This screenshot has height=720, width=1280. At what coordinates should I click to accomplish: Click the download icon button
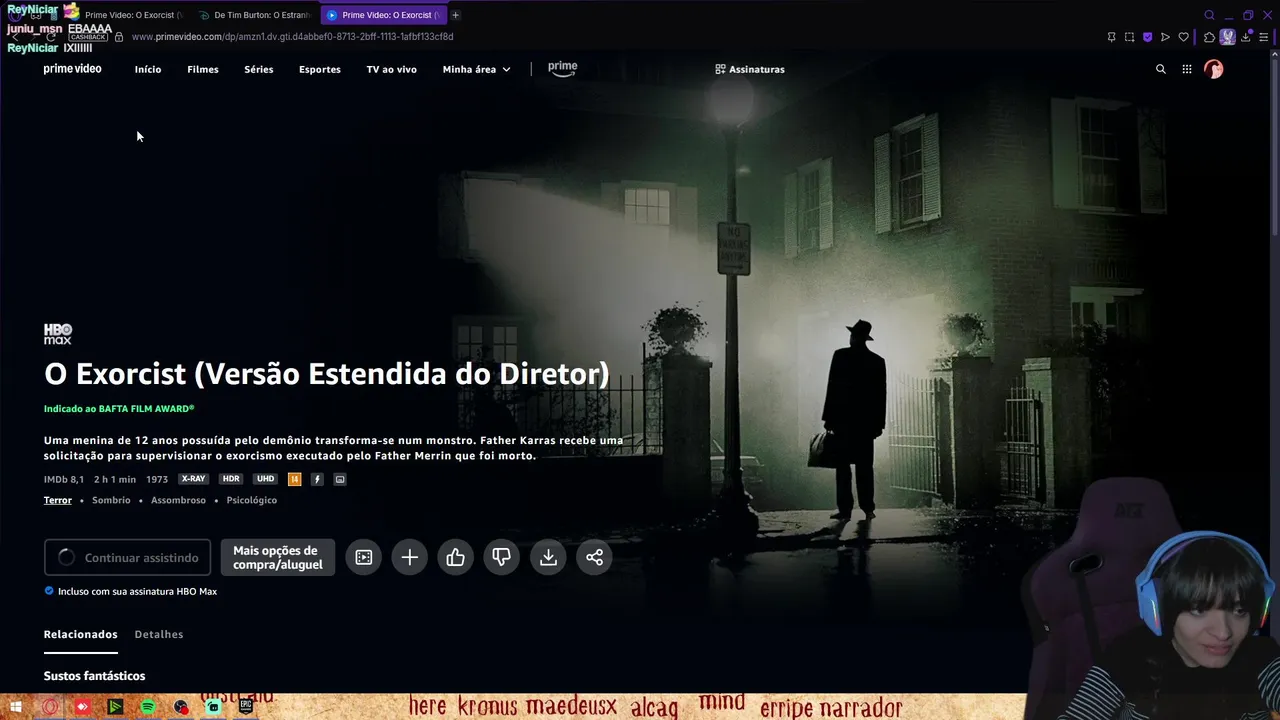click(x=548, y=557)
